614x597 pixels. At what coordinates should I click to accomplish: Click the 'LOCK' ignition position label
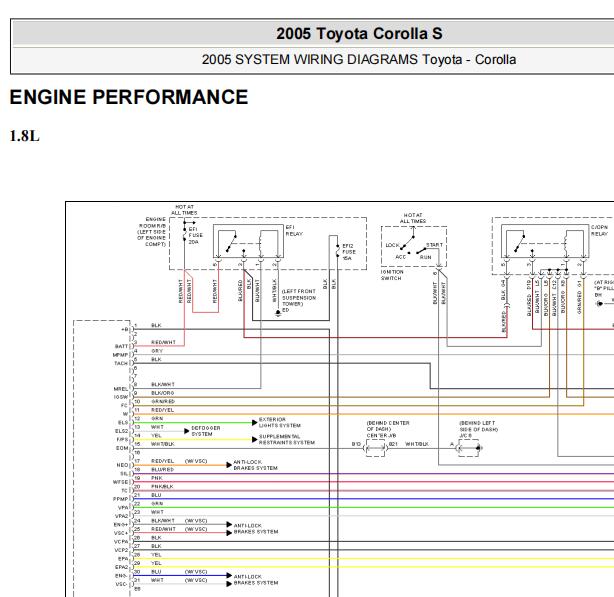pyautogui.click(x=392, y=245)
